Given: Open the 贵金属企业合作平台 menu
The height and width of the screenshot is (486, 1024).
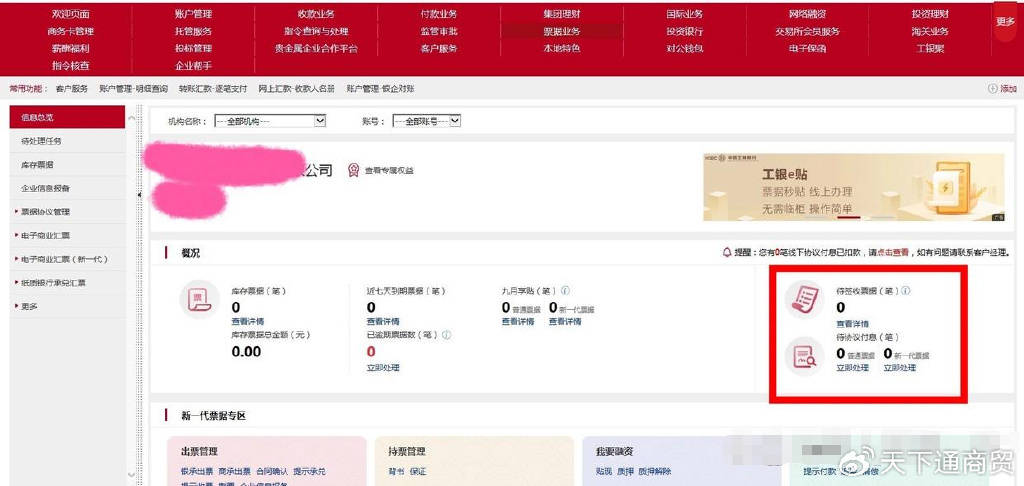Looking at the screenshot, I should 316,48.
